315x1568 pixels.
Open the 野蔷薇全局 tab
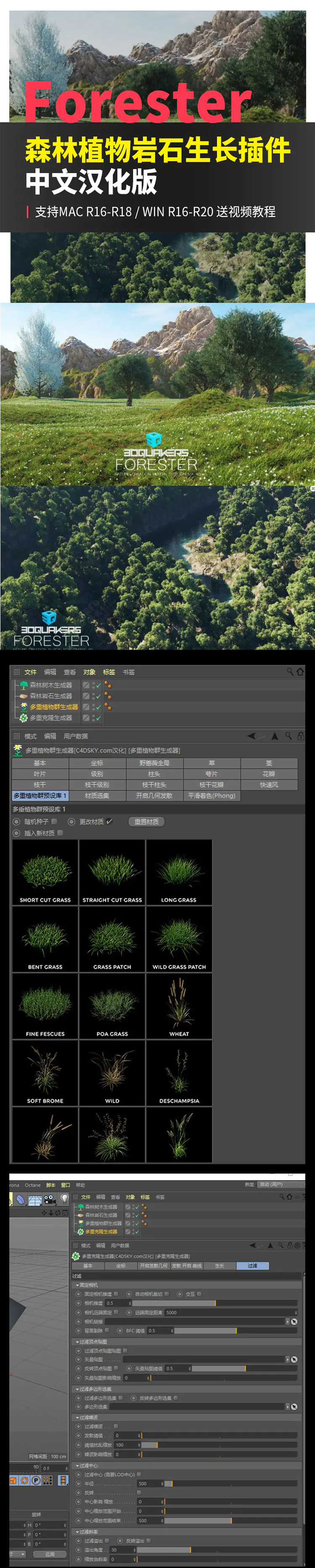[x=154, y=763]
